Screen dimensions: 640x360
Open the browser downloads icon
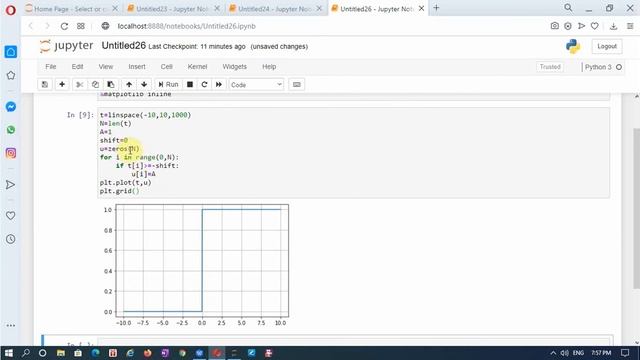613,26
